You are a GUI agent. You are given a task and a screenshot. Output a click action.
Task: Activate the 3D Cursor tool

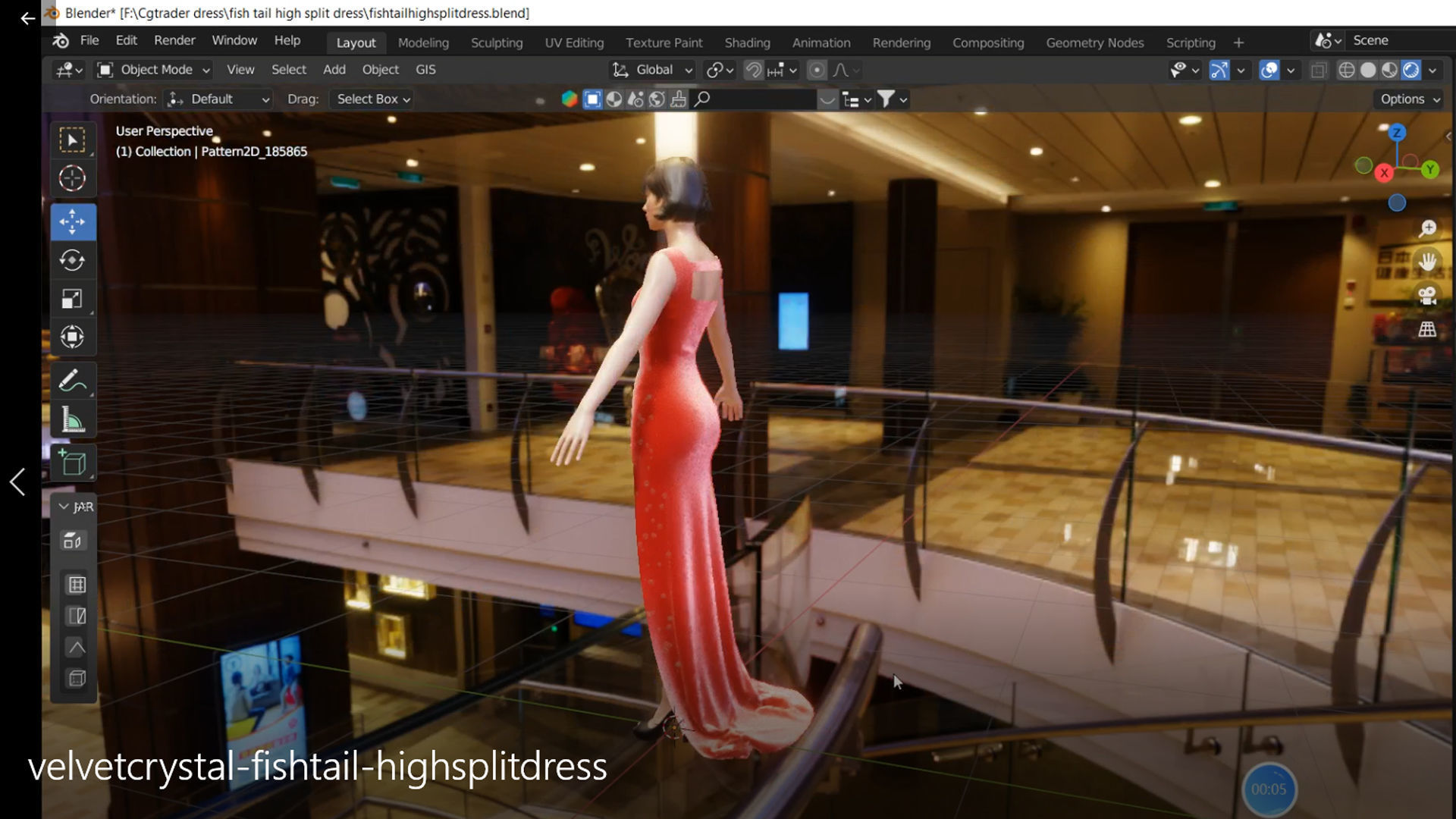[73, 179]
